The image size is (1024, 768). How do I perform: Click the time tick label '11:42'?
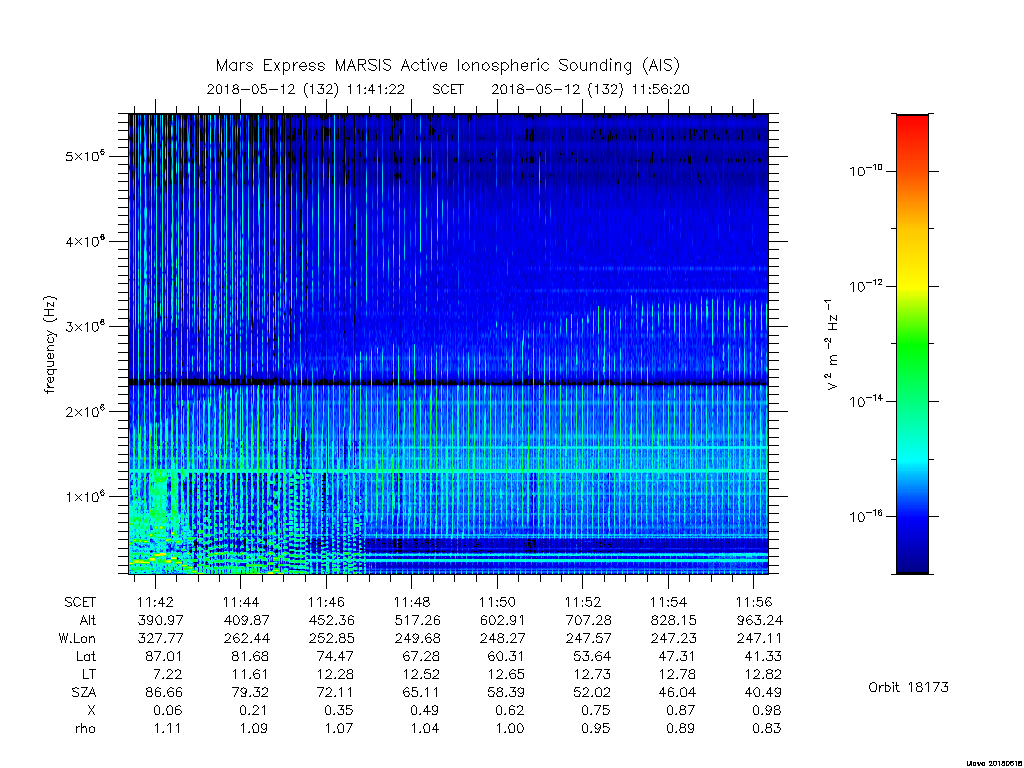[155, 602]
